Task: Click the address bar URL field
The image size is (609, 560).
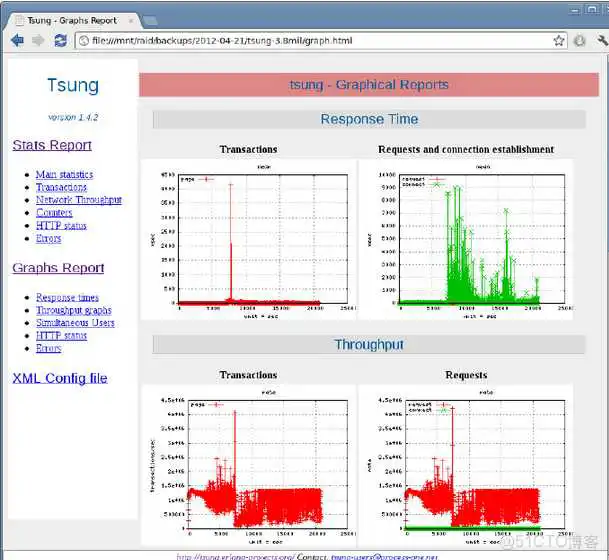Action: 300,41
